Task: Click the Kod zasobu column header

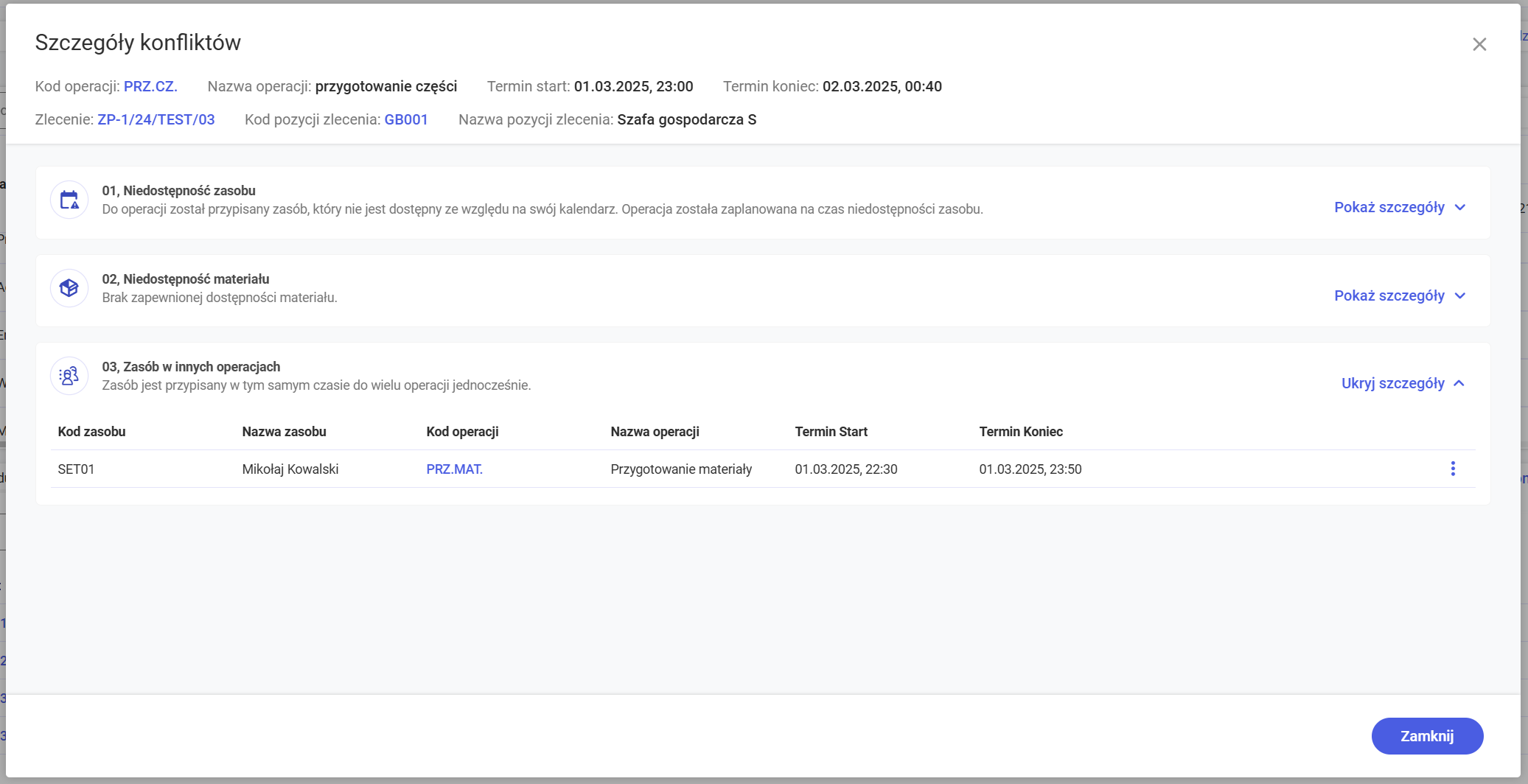Action: point(91,432)
